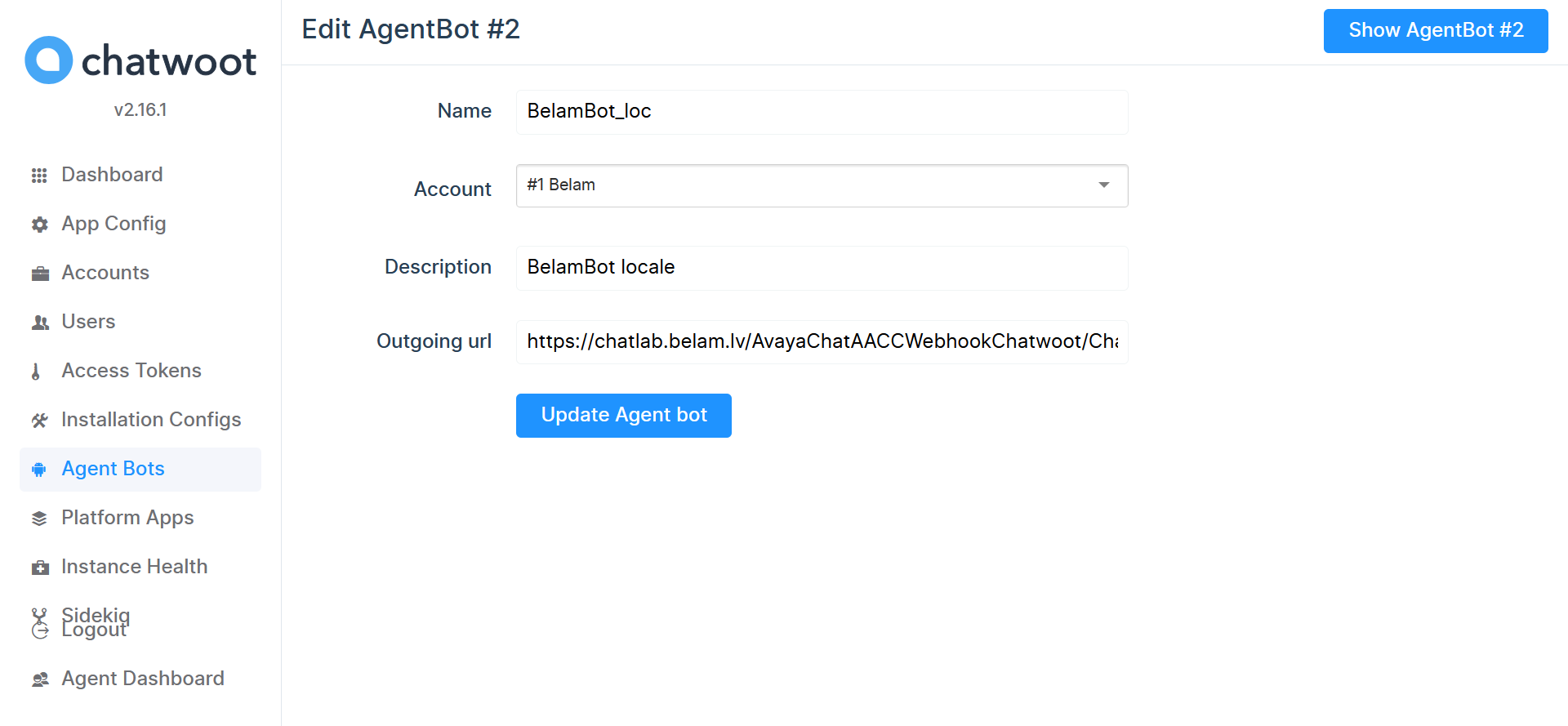1568x726 pixels.
Task: Click the Description text field
Action: [x=822, y=268]
